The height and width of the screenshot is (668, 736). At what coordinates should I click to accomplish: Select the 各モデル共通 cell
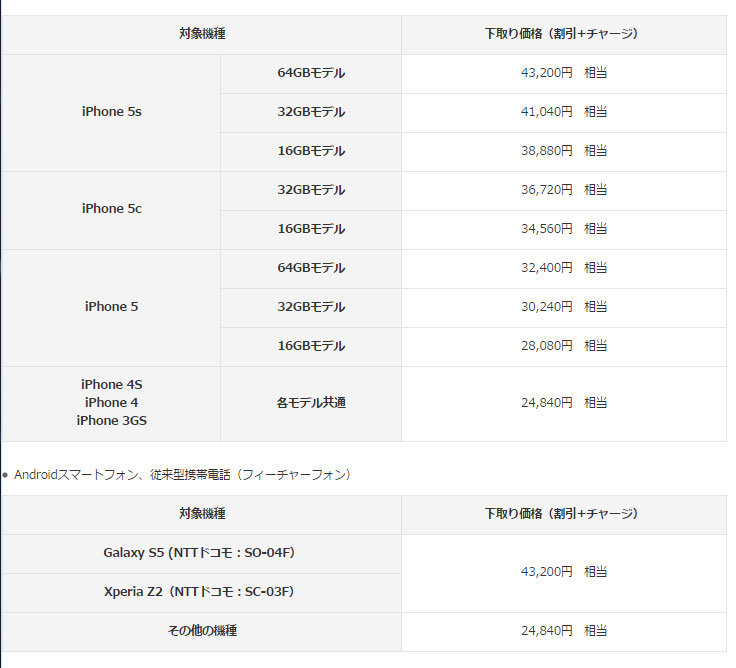click(311, 403)
